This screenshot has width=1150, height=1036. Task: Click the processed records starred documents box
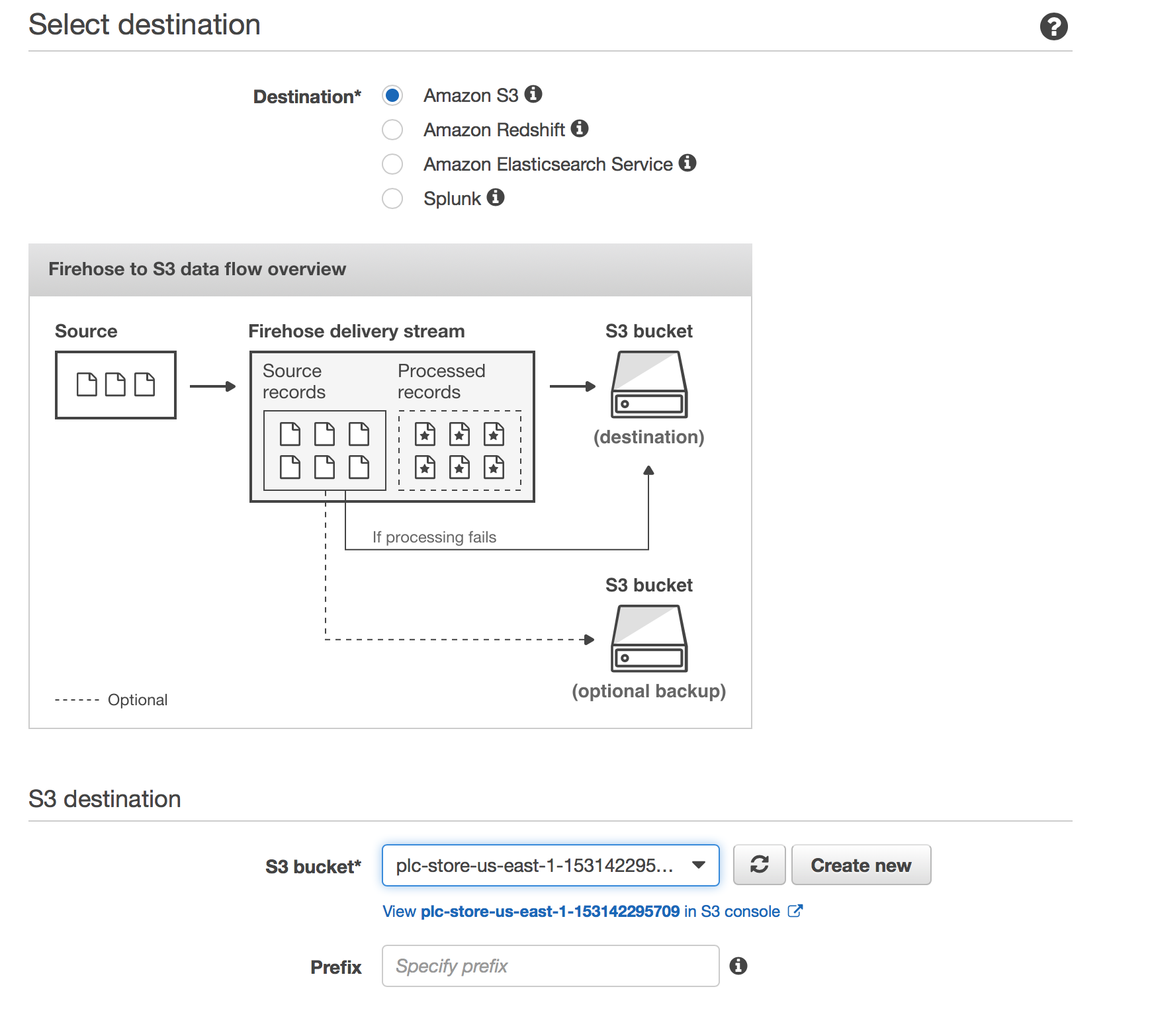(x=460, y=451)
